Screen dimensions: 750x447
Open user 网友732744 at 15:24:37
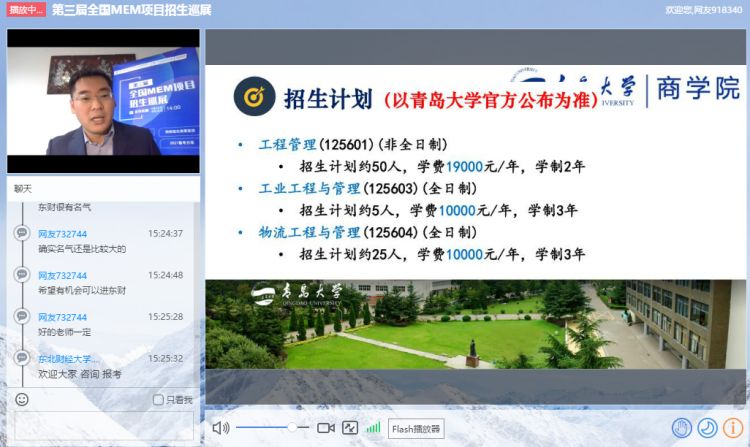pyautogui.click(x=63, y=234)
